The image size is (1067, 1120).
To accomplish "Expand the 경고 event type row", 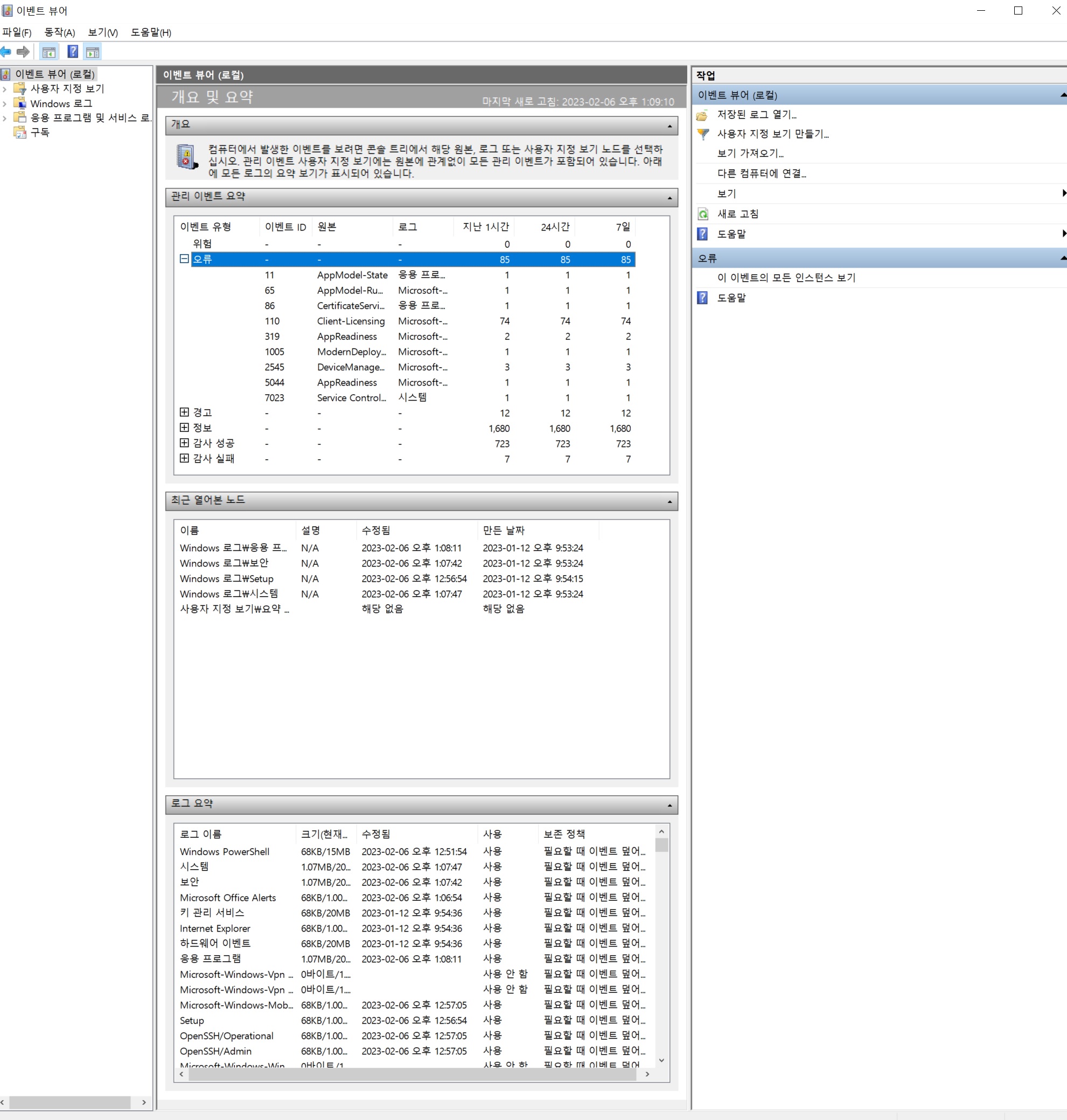I will tap(184, 412).
